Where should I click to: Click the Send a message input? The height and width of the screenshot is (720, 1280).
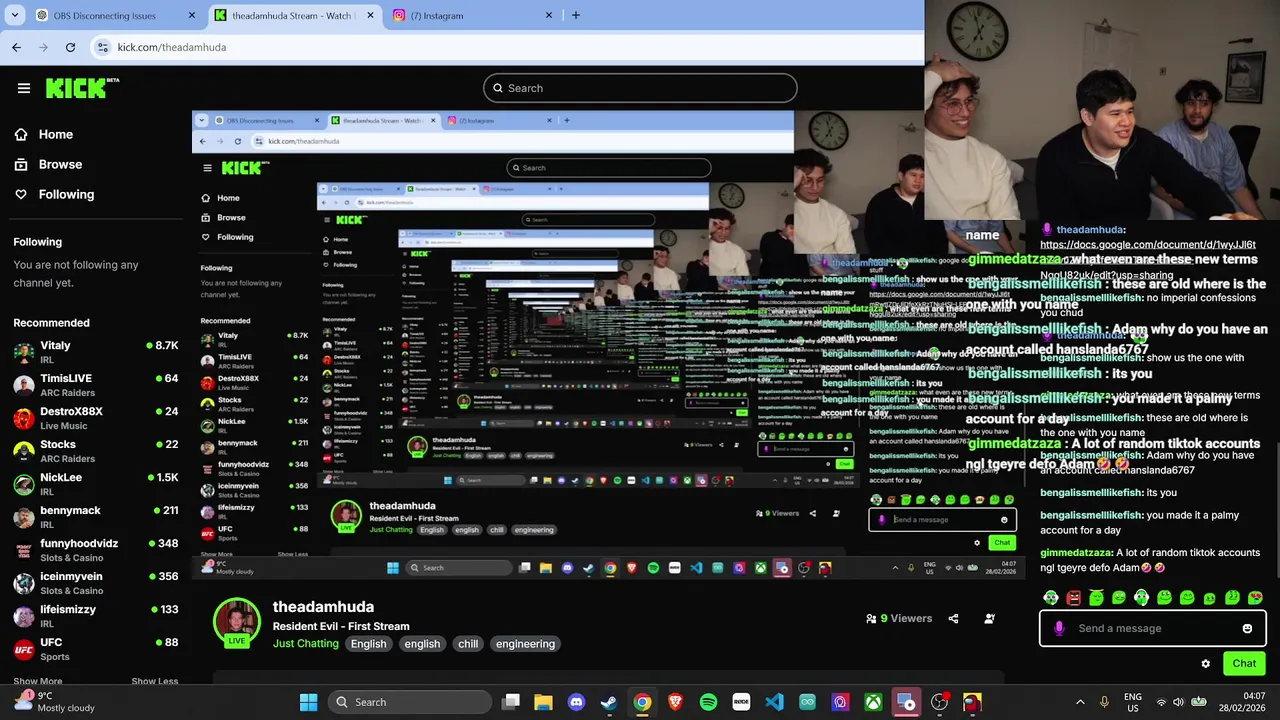pos(1152,628)
